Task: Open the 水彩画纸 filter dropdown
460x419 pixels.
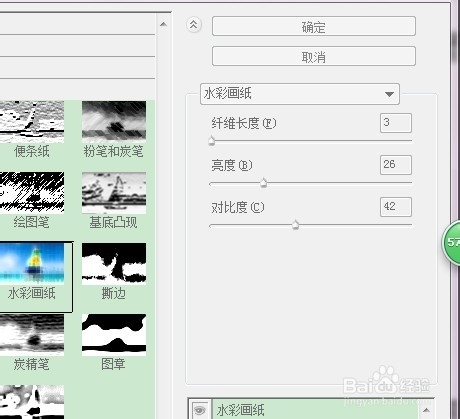Action: pos(300,94)
